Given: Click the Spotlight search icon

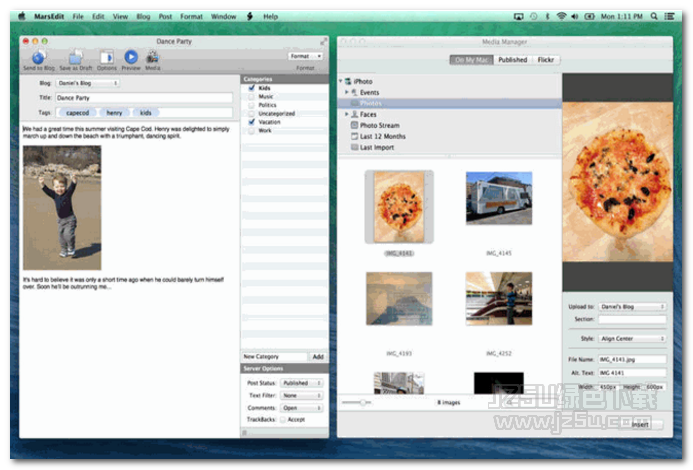Looking at the screenshot, I should pyautogui.click(x=654, y=16).
